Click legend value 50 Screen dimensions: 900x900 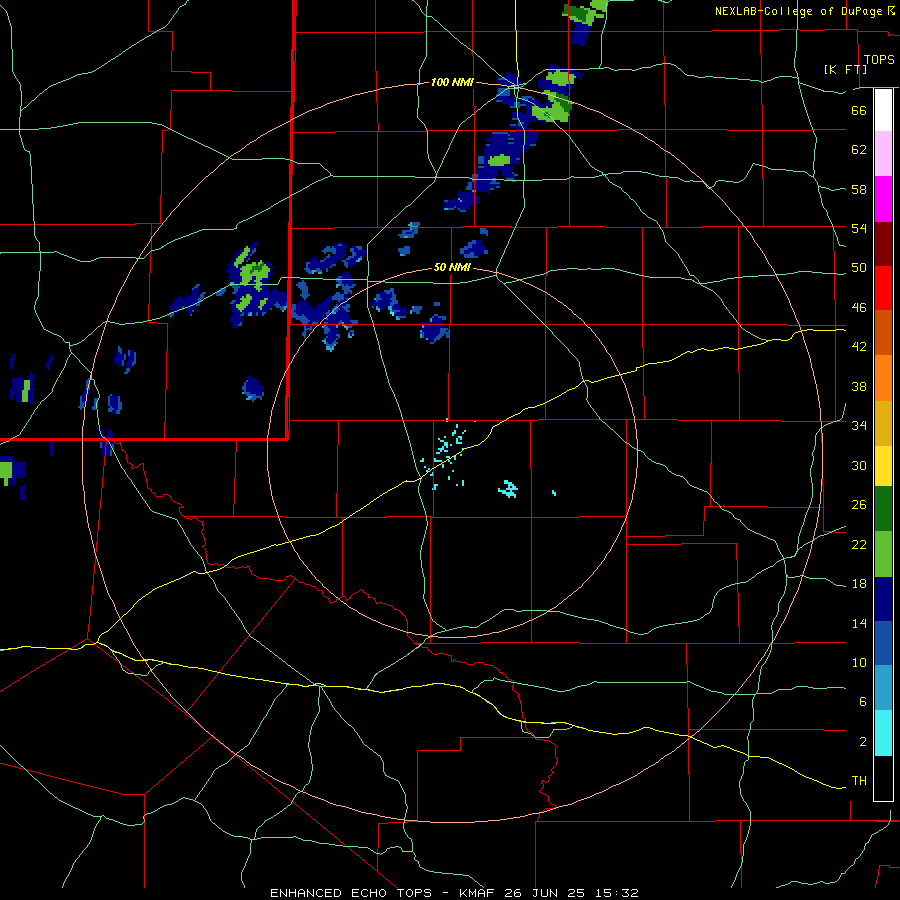click(859, 267)
